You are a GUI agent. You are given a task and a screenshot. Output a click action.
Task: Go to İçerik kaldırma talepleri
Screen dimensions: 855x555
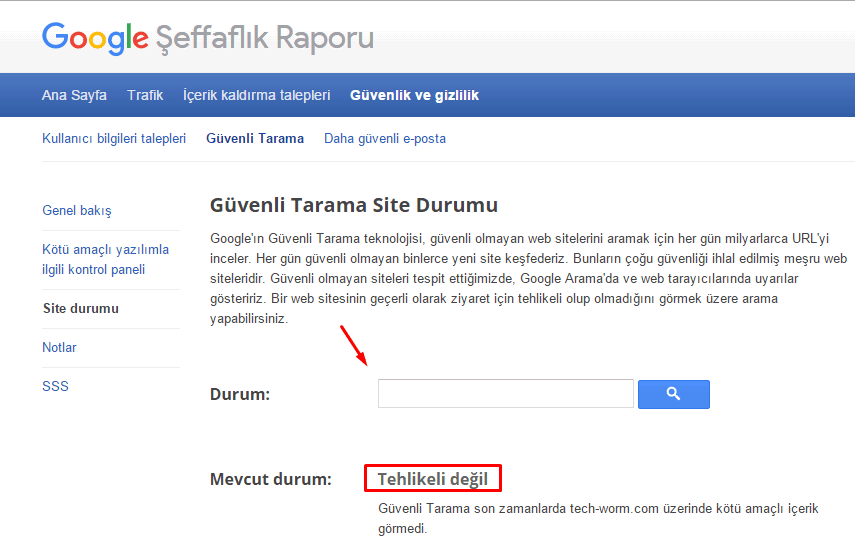click(256, 95)
